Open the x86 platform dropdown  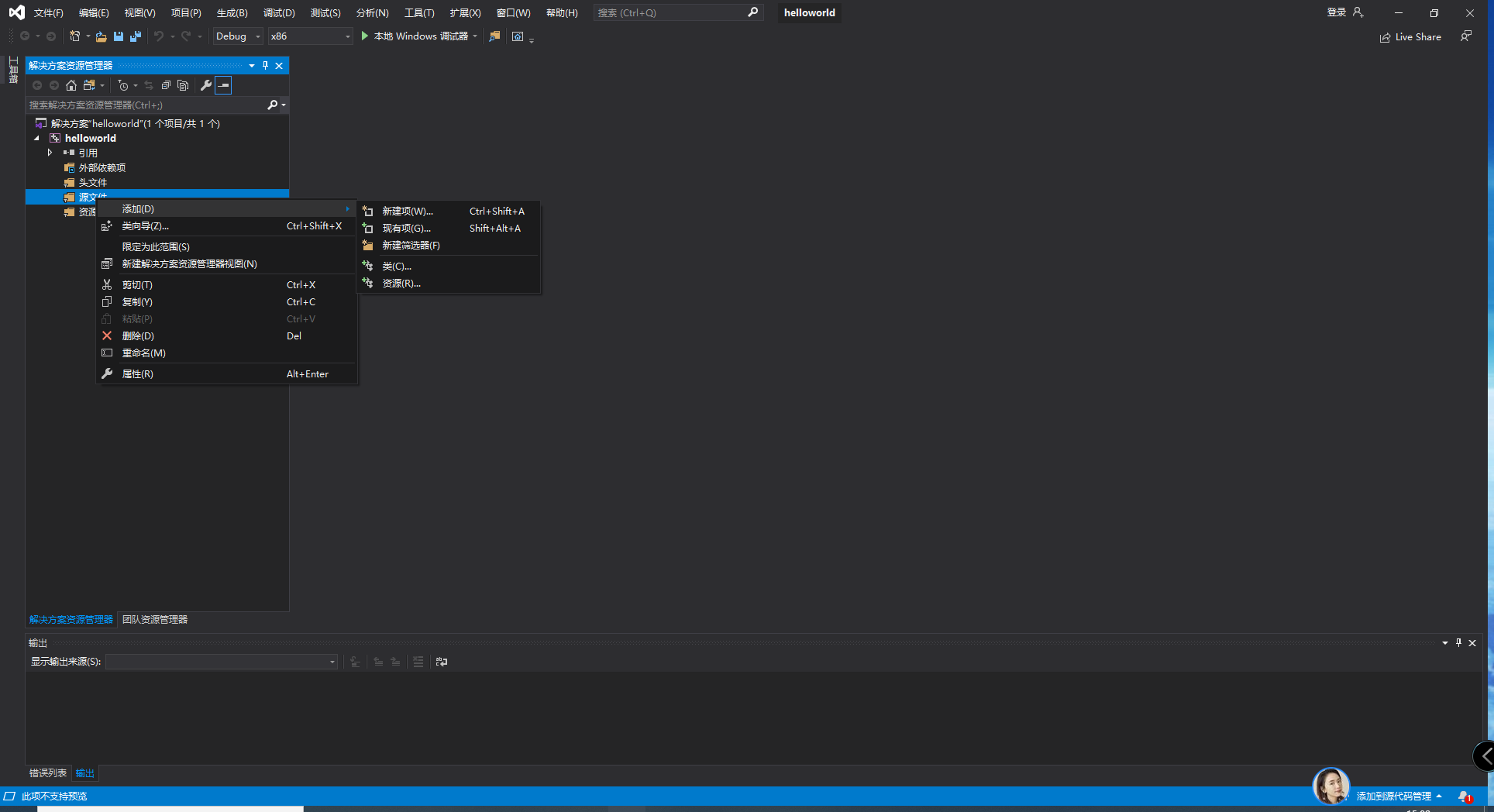[310, 36]
